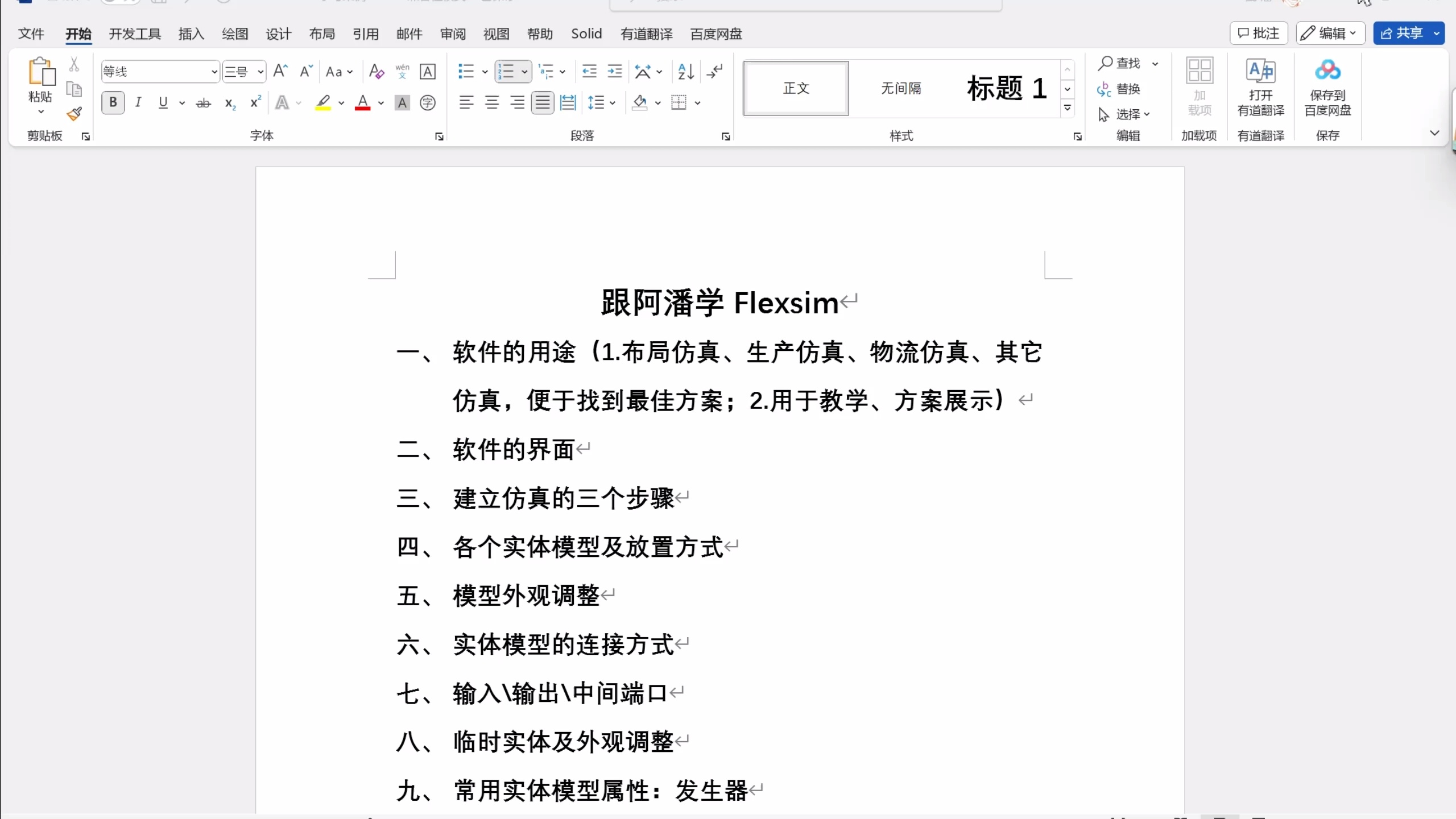Open the Find (查找) tool

(1121, 63)
